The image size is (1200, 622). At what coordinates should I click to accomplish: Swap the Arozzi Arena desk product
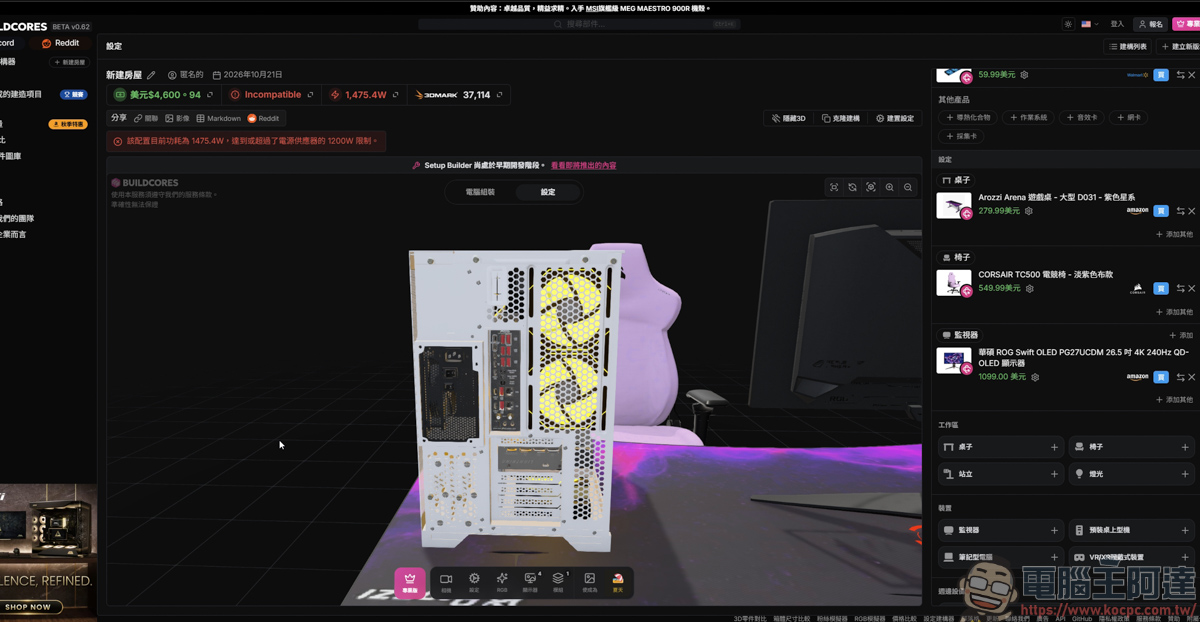coord(1180,211)
